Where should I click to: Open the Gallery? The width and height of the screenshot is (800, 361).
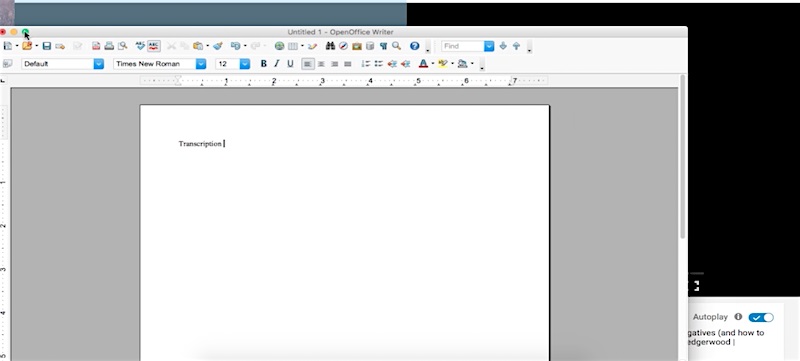tap(357, 46)
